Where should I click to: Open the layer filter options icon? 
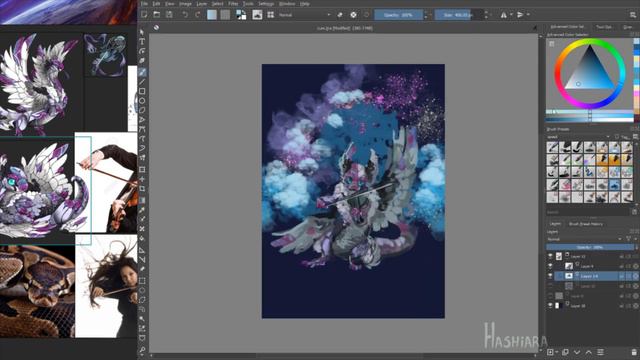tap(629, 239)
